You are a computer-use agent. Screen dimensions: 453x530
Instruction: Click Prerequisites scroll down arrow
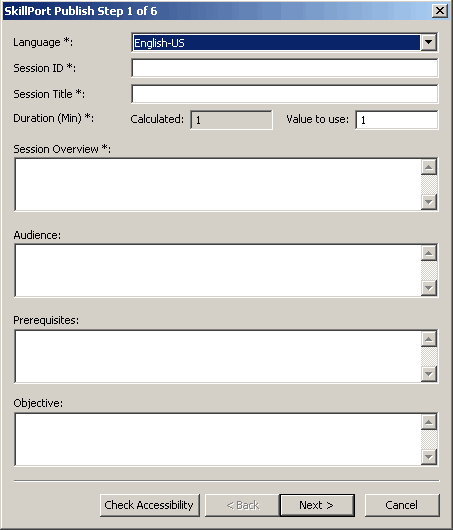tap(429, 374)
